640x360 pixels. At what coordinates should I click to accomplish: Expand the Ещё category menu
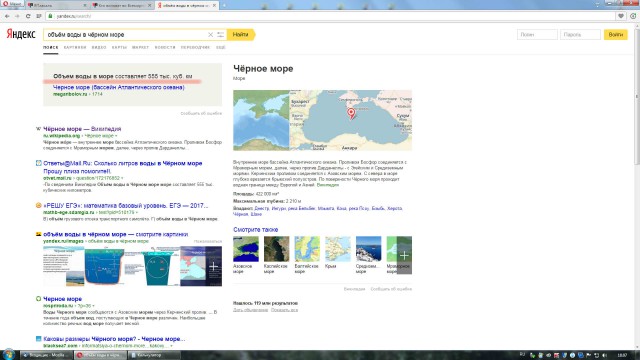pyautogui.click(x=220, y=47)
